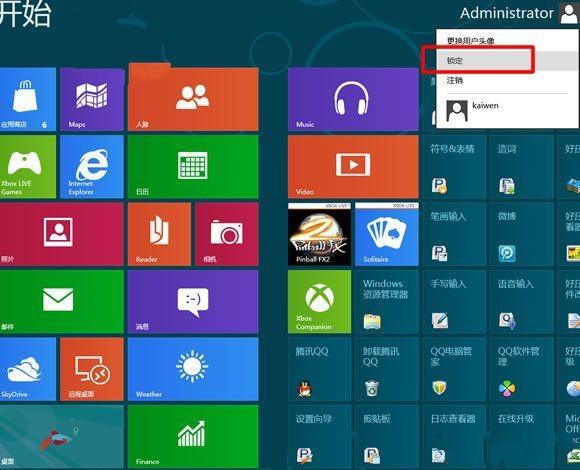Open the Music headphones tile
The width and height of the screenshot is (580, 470).
tap(353, 99)
